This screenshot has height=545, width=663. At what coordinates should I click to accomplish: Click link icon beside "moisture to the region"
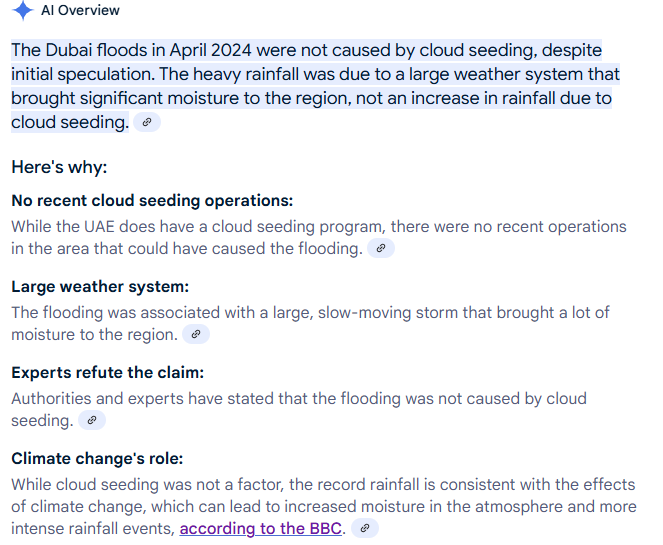(x=196, y=334)
